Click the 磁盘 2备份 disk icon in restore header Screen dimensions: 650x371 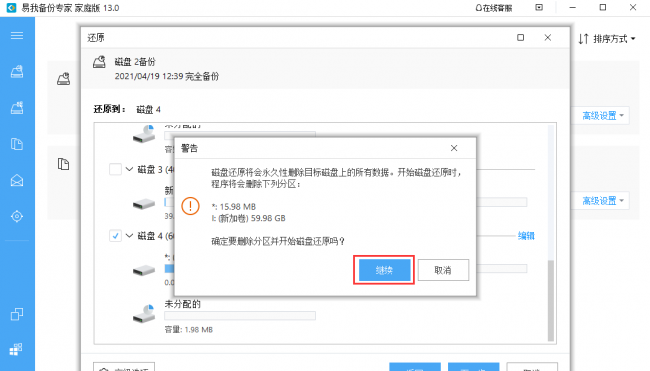[99, 62]
